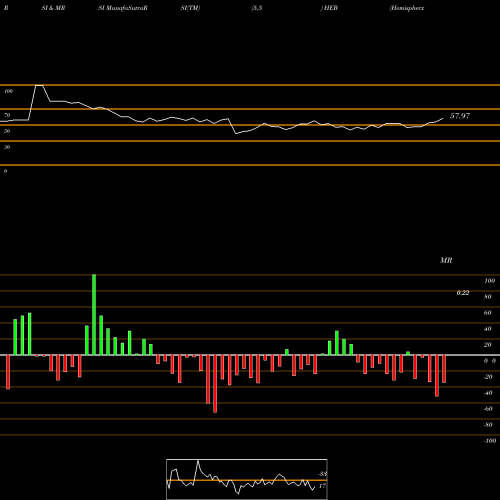Click the -40 label on MR scale
Image resolution: width=500 pixels, height=500 pixels.
coord(488,393)
